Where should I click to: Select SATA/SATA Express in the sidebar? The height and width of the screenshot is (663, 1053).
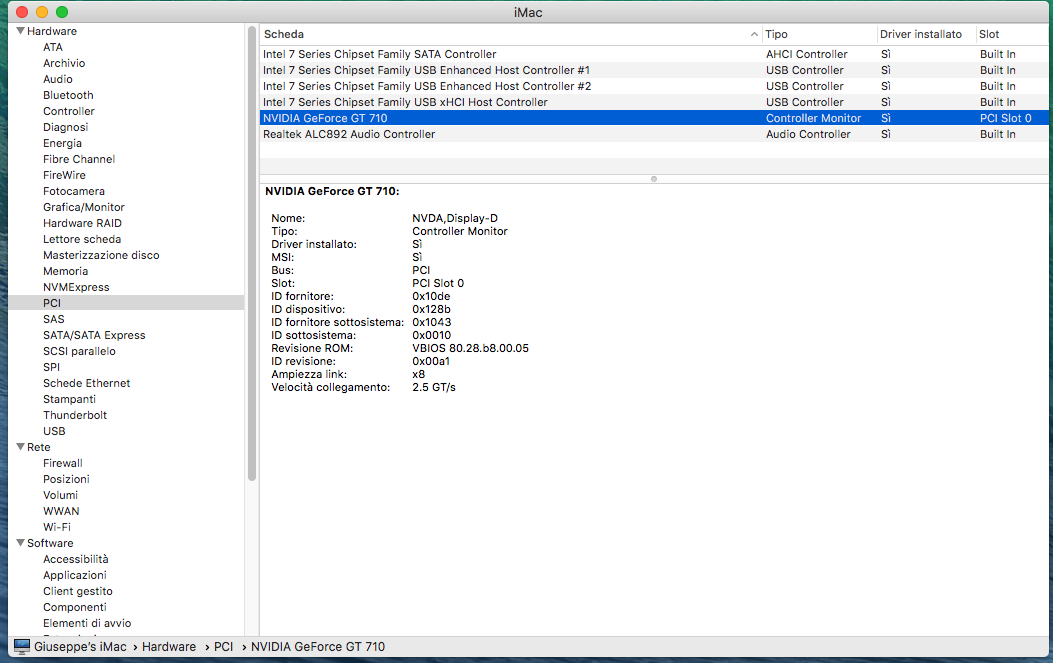click(x=94, y=335)
